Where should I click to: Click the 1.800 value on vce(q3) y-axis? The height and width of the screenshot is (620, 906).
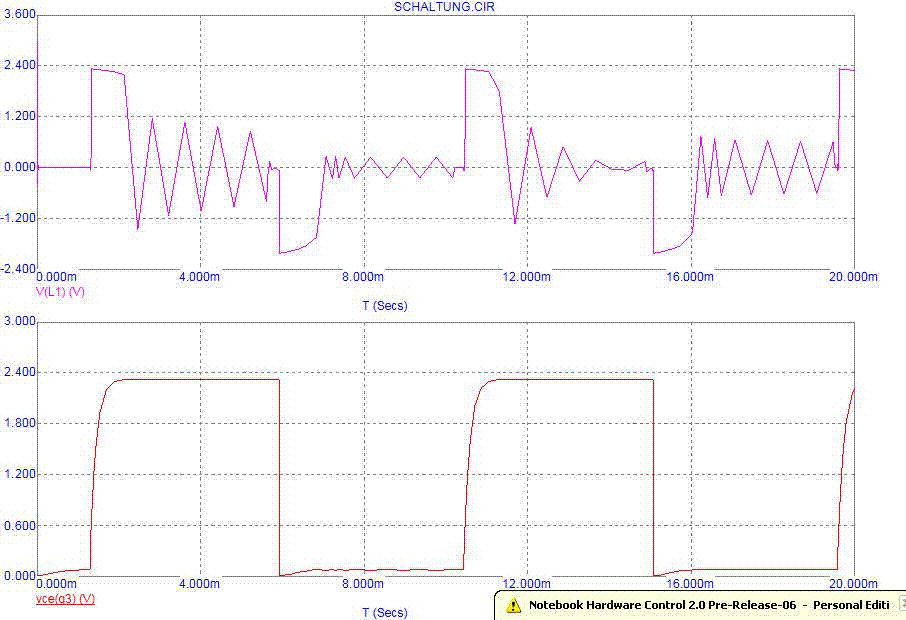coord(20,423)
